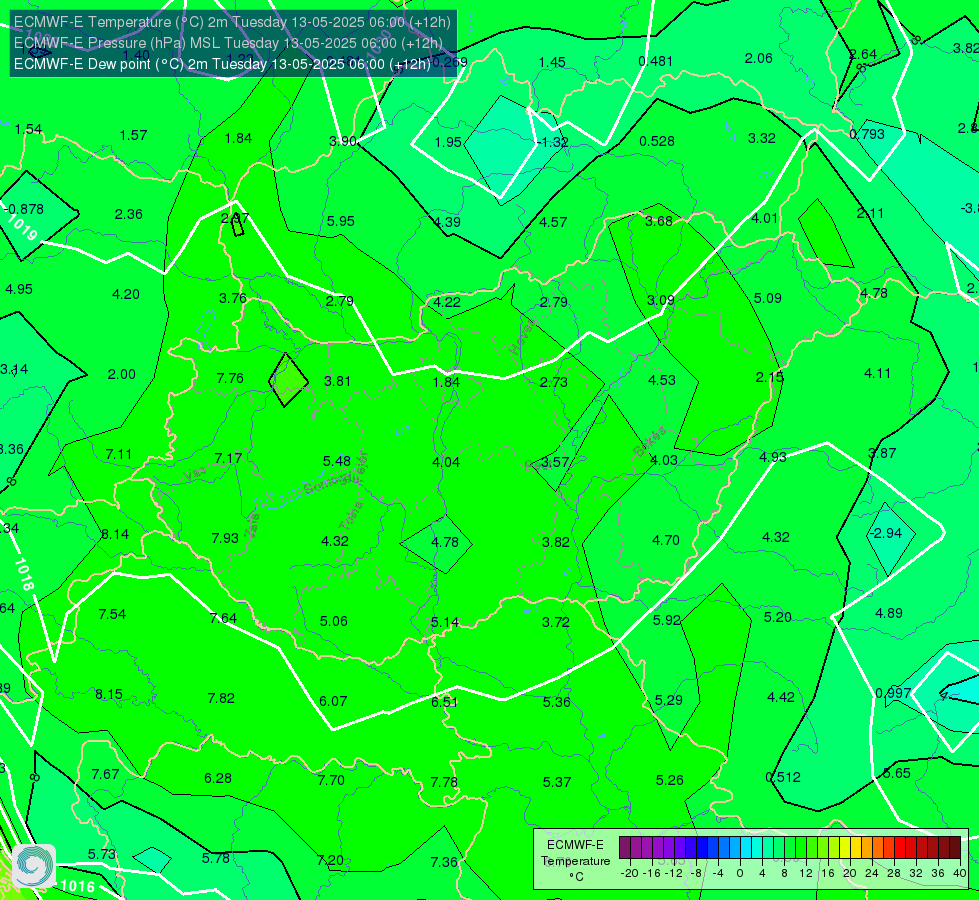Click the map value 5.95
This screenshot has height=900, width=979.
(x=340, y=221)
